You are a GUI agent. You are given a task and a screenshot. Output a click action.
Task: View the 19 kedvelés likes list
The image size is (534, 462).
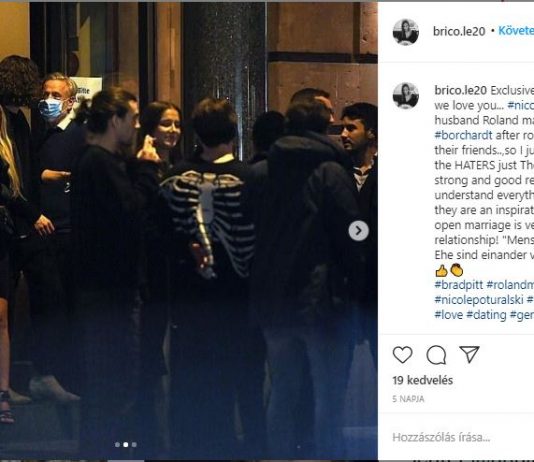point(423,380)
